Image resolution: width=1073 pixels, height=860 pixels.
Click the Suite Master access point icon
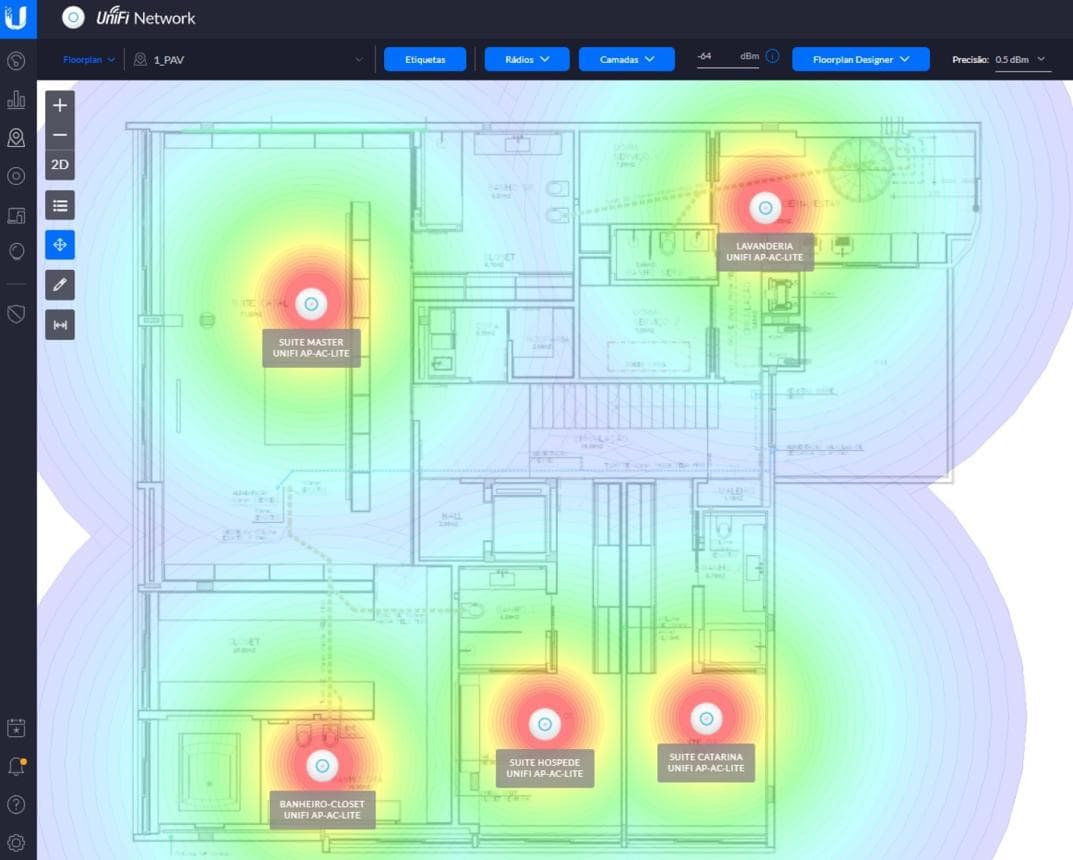pos(311,304)
